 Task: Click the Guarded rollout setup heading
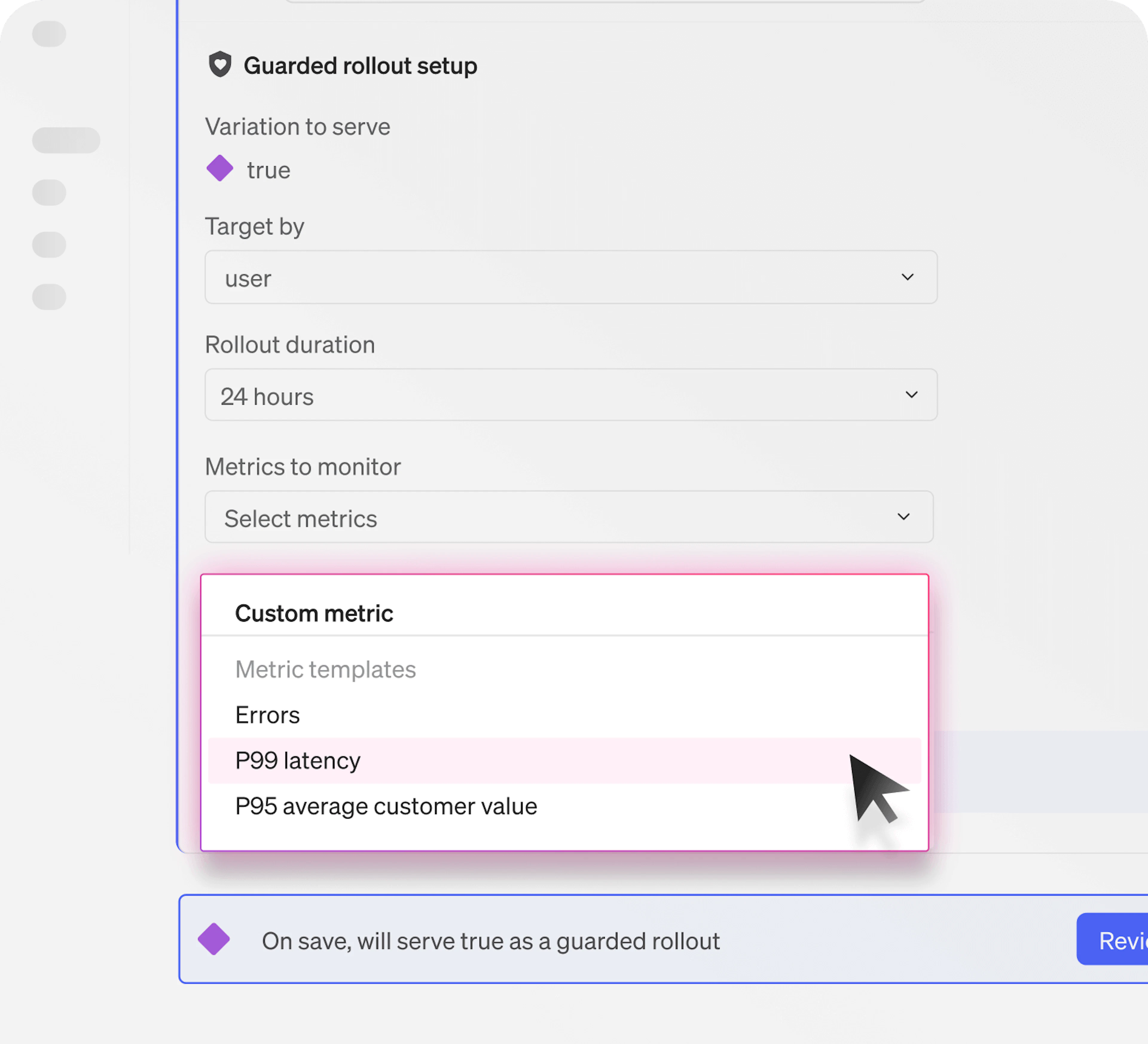360,66
